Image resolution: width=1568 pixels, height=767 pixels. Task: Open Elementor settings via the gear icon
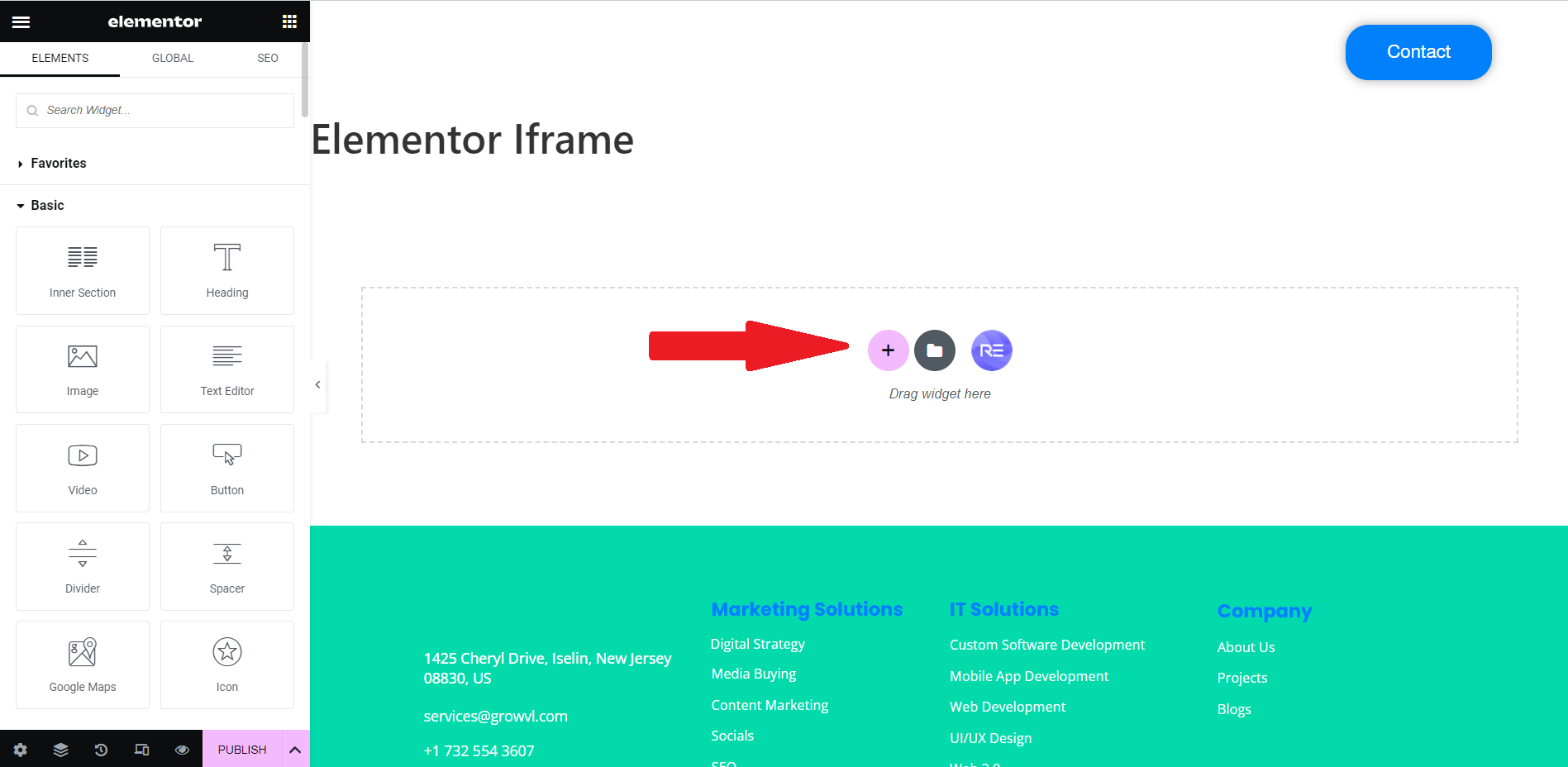20,749
